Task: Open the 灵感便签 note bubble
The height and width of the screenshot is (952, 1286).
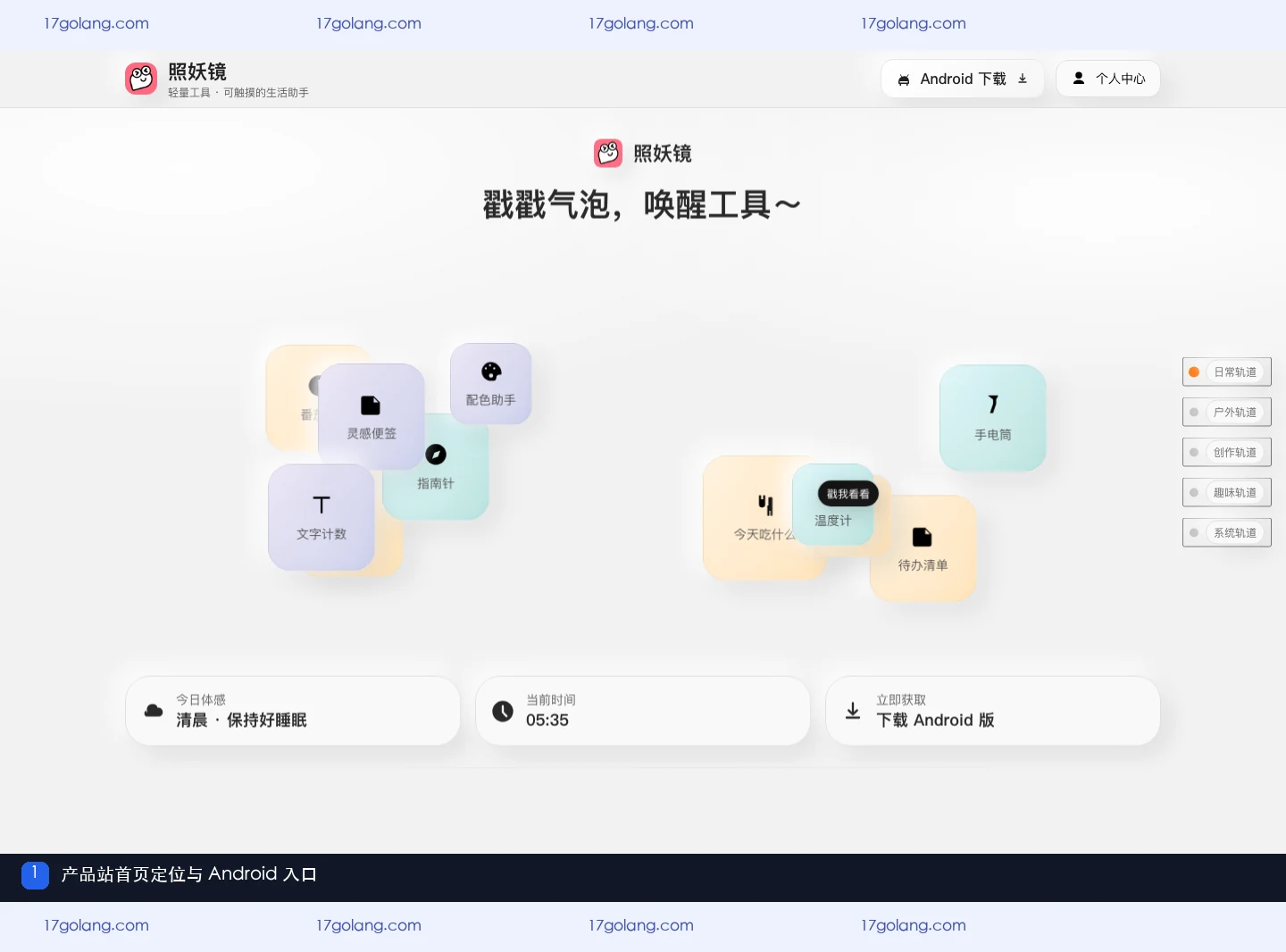Action: [x=372, y=416]
